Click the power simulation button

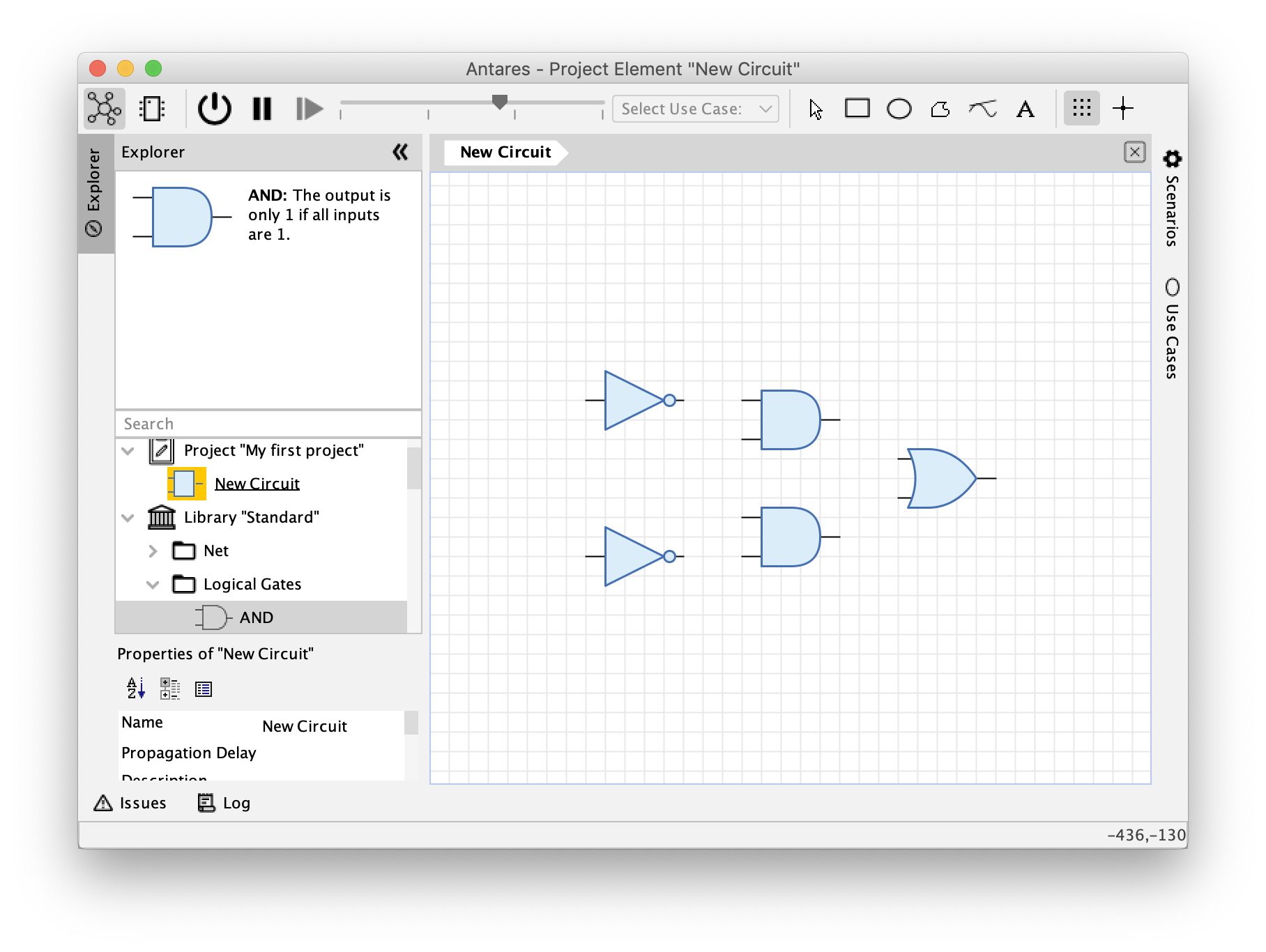pyautogui.click(x=215, y=109)
